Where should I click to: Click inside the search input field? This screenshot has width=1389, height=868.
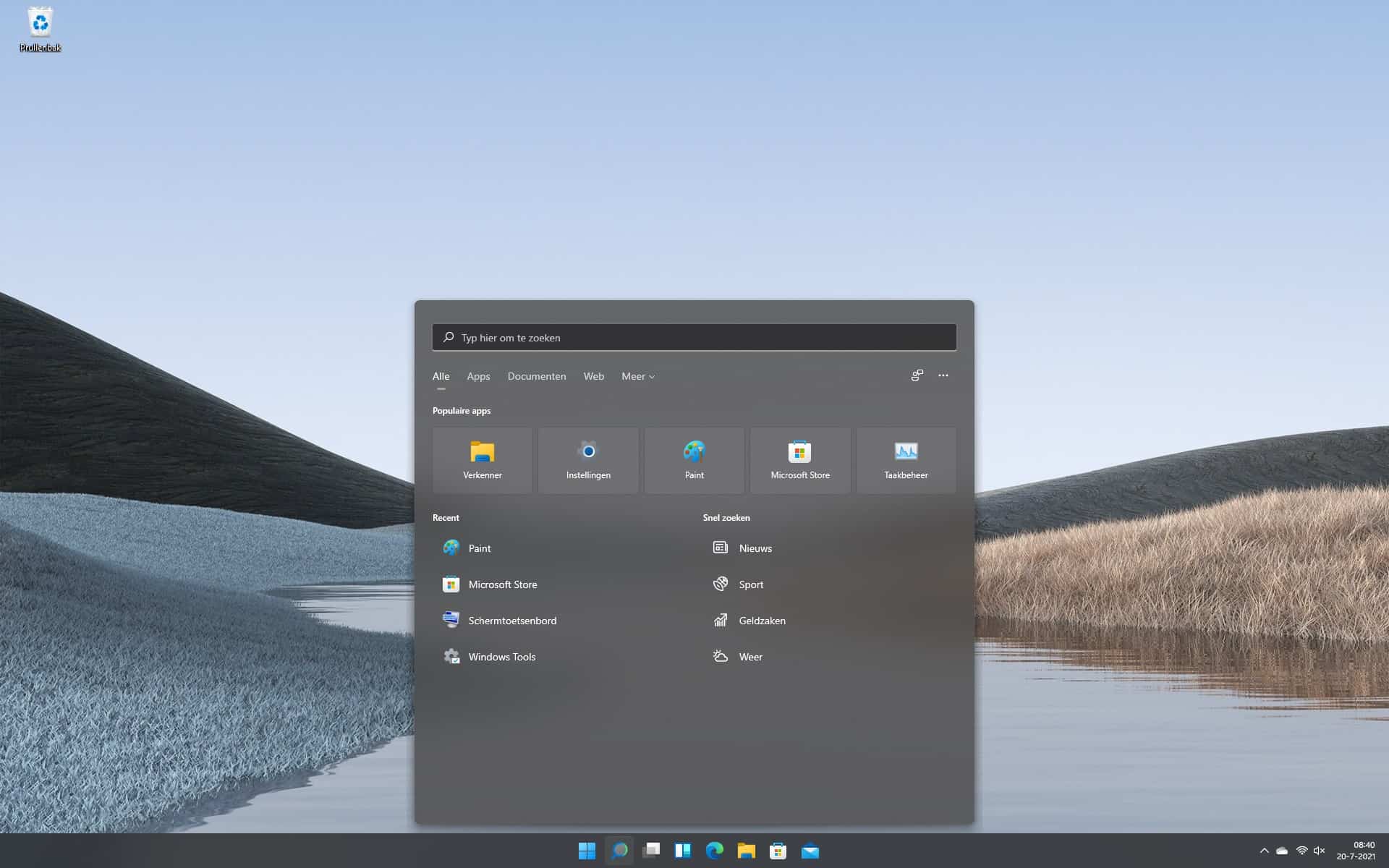click(693, 337)
